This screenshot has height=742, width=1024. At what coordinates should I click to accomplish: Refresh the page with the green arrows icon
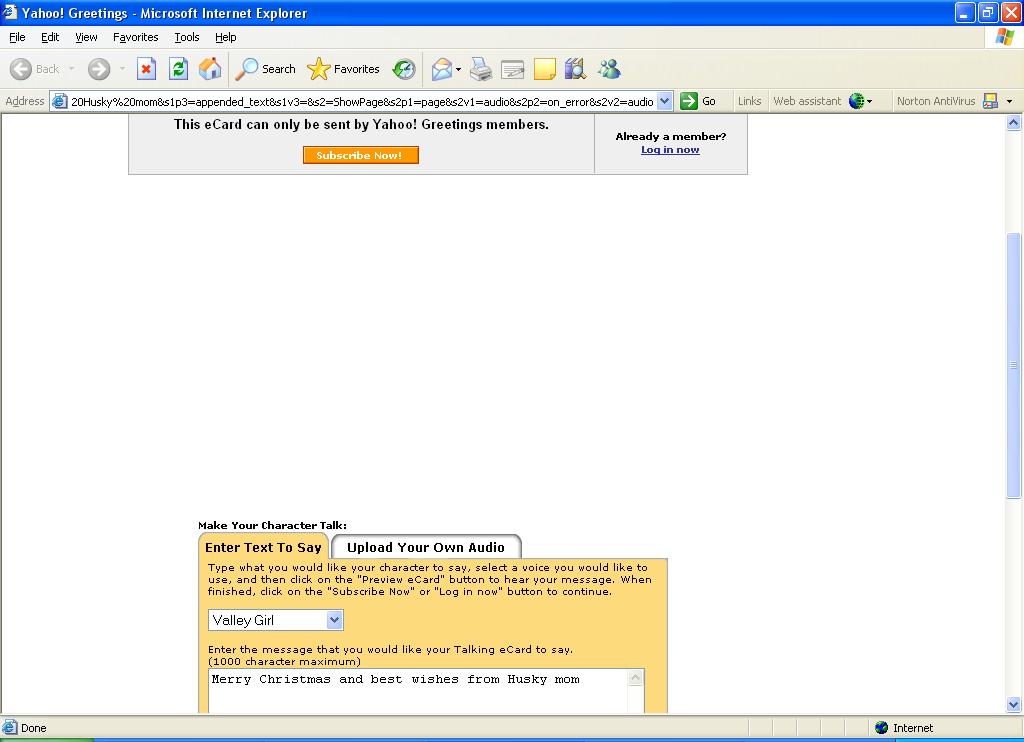point(178,69)
